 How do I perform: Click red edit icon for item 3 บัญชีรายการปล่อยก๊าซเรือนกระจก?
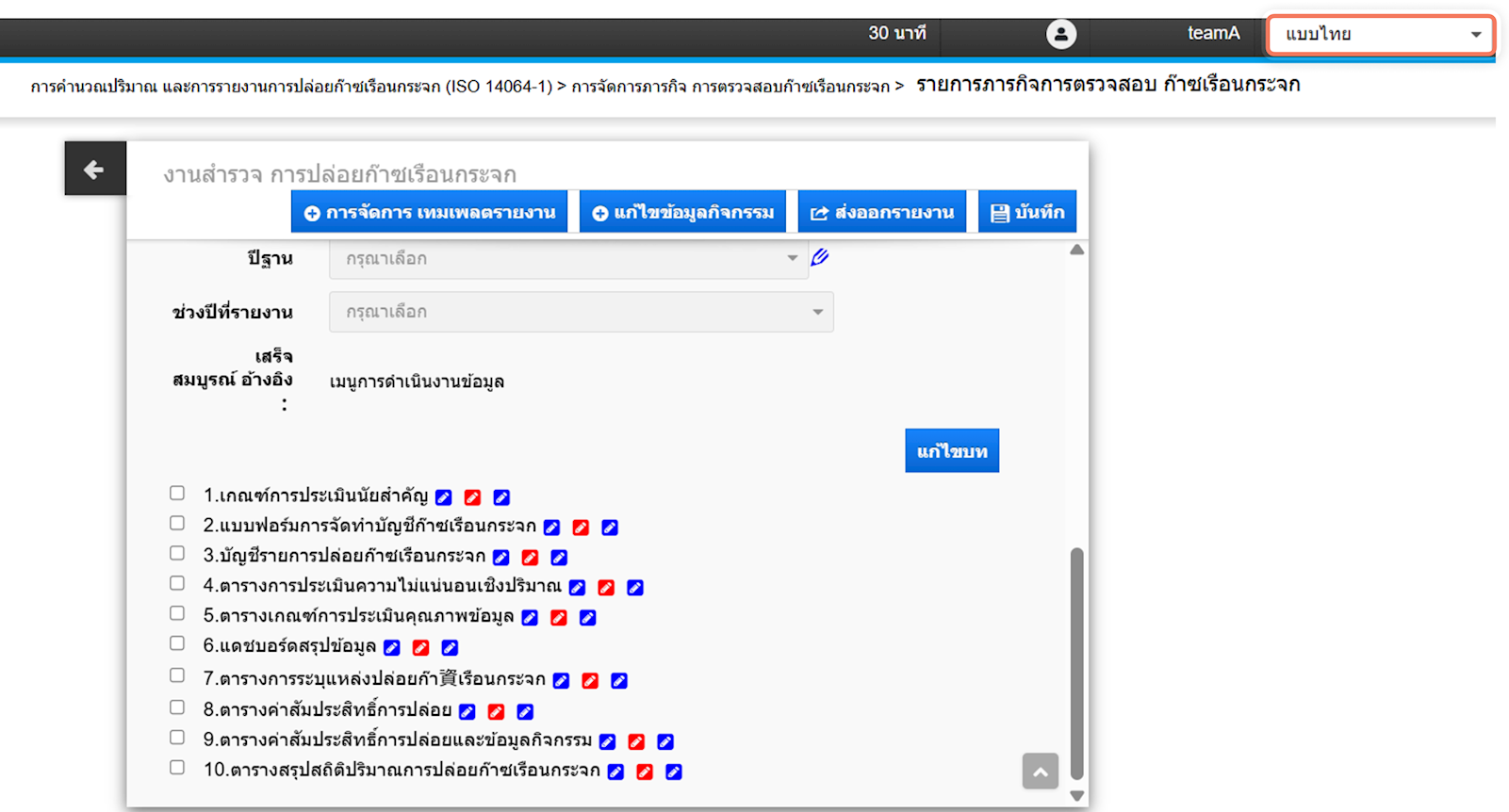click(530, 558)
